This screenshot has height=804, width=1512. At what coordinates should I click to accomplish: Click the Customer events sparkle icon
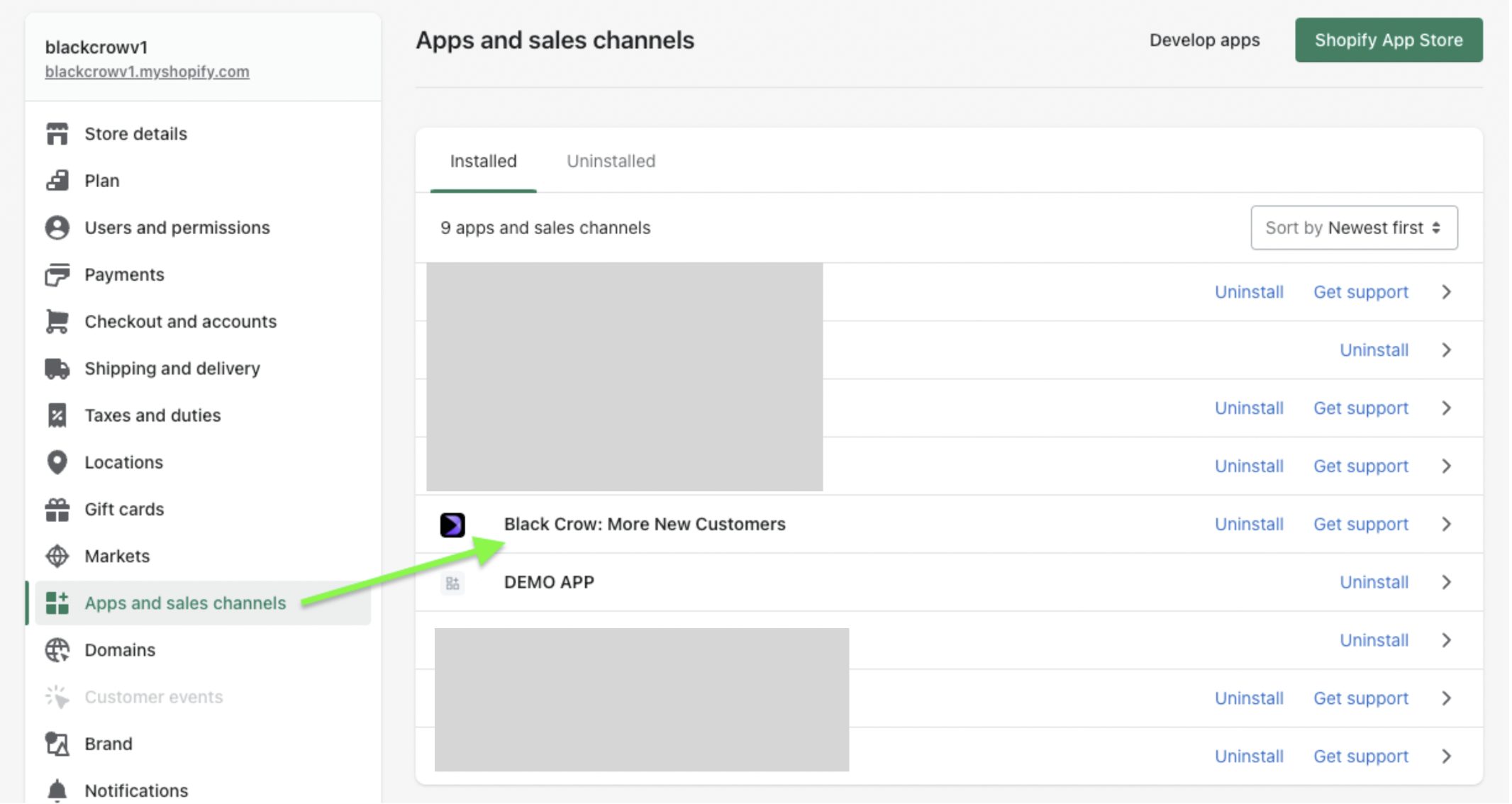tap(57, 697)
